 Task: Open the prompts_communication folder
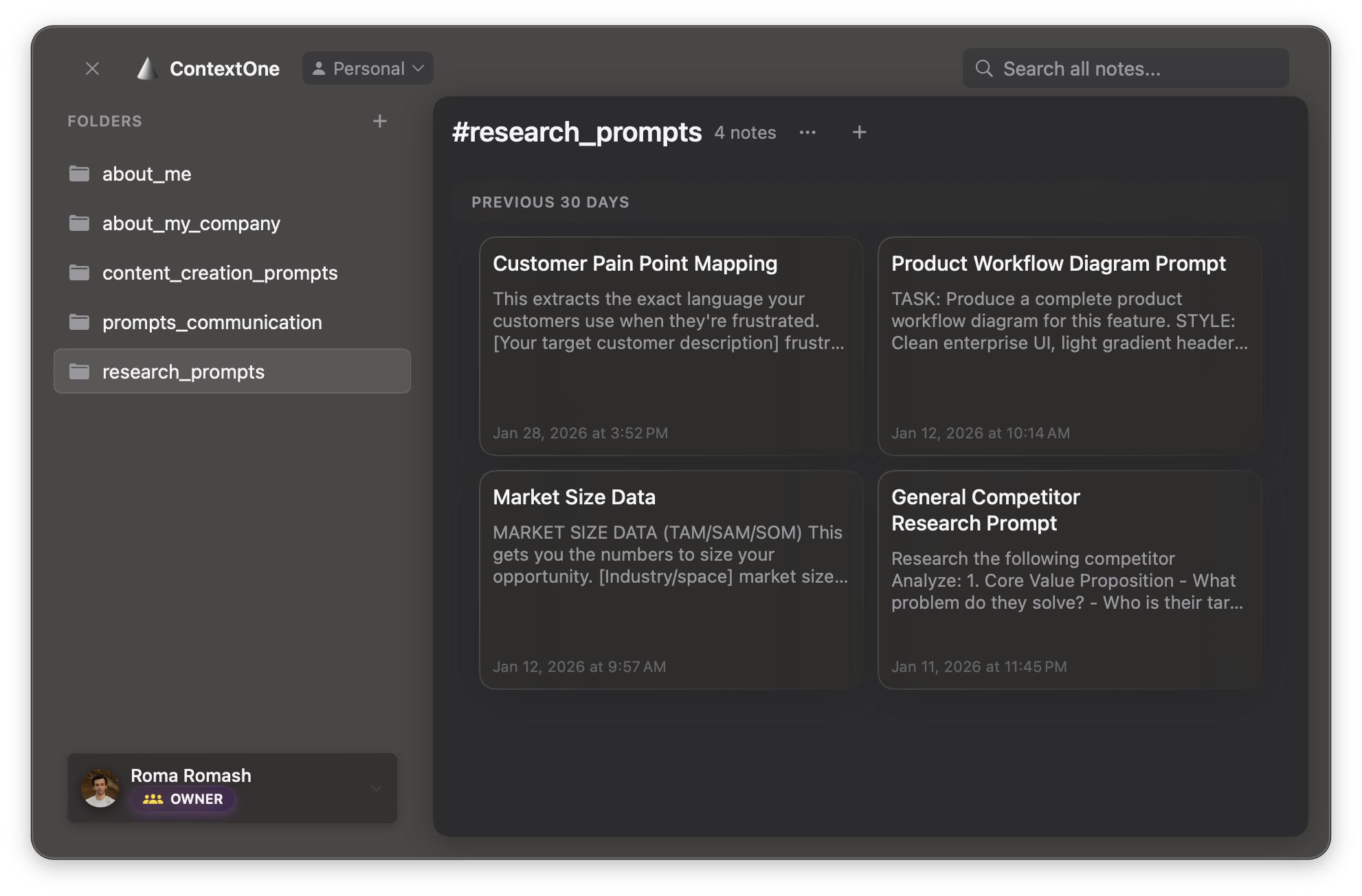pyautogui.click(x=212, y=322)
